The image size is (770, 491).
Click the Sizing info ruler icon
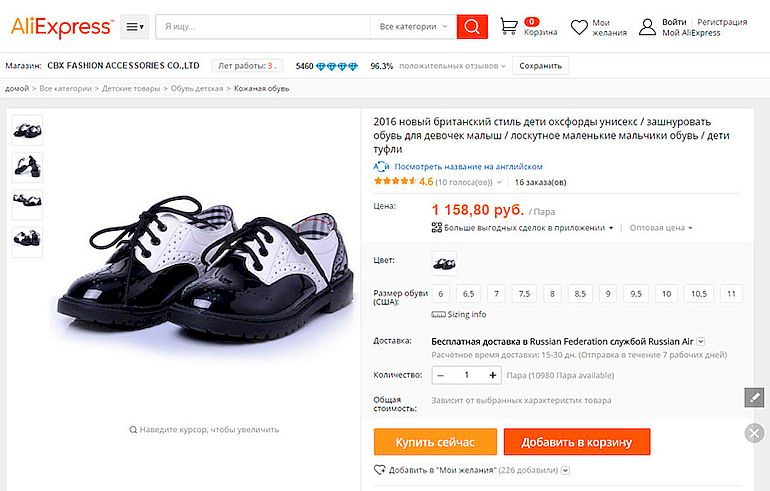pyautogui.click(x=437, y=314)
